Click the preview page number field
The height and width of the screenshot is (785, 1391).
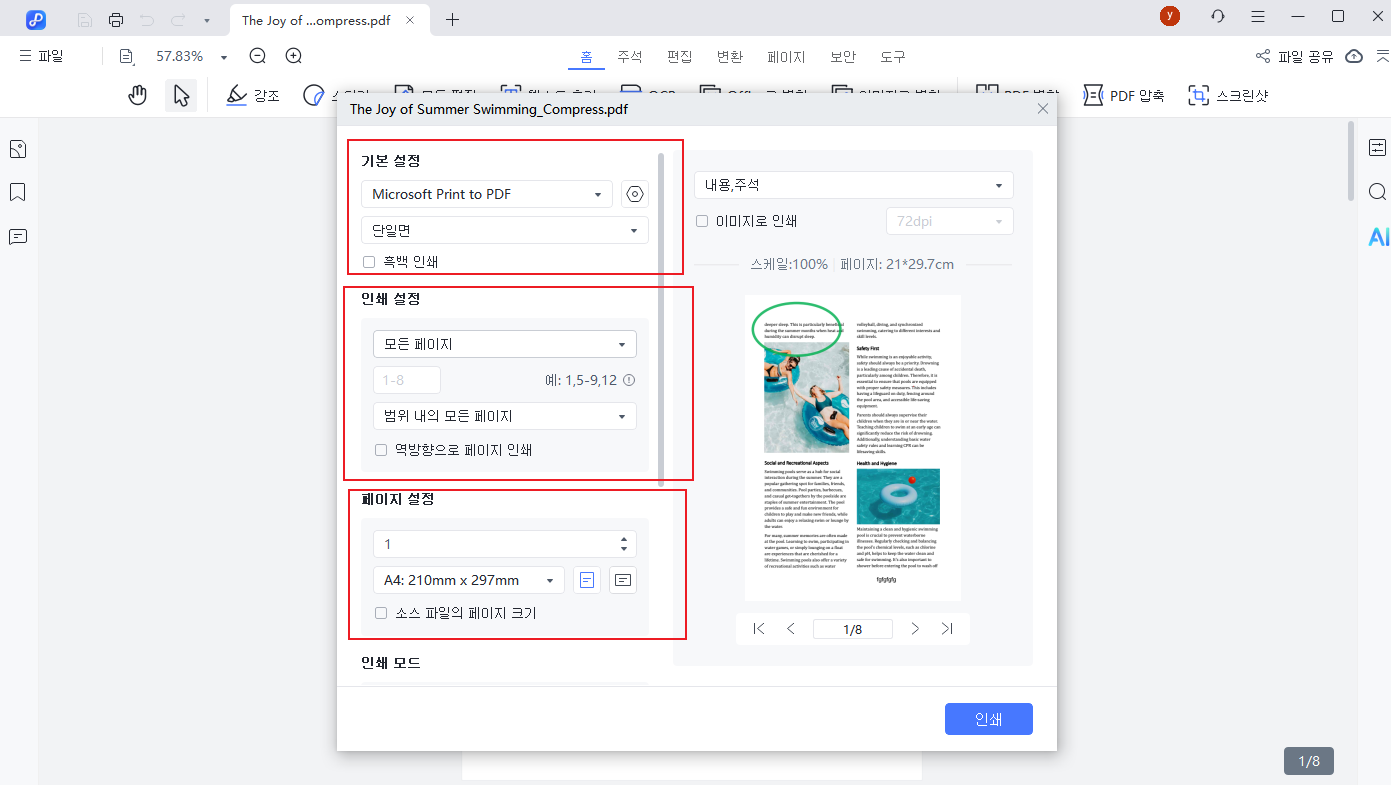click(x=852, y=629)
